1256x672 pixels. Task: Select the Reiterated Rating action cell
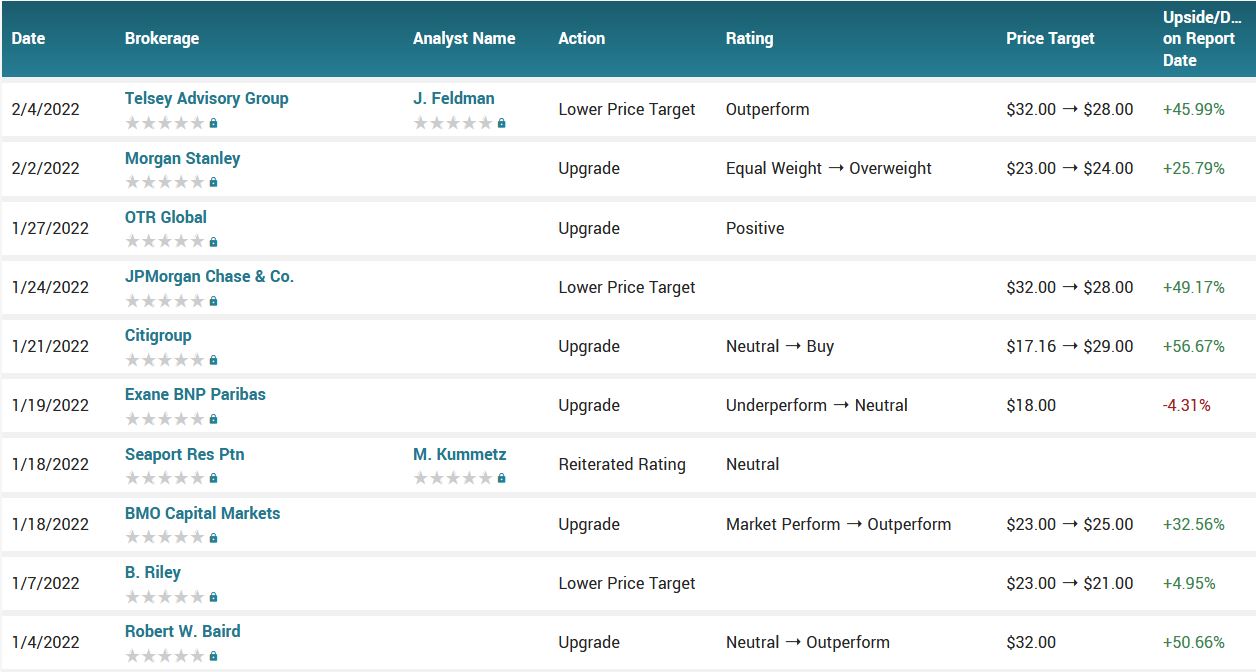pyautogui.click(x=622, y=464)
